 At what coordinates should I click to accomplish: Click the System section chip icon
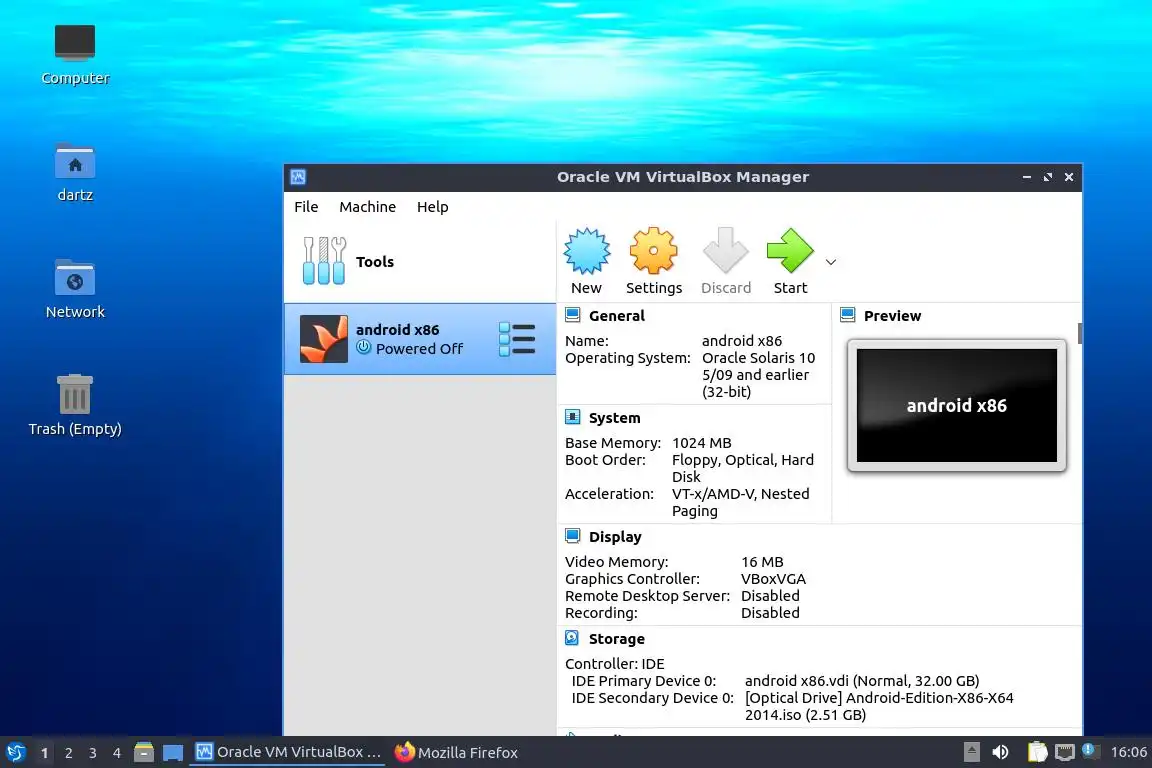pyautogui.click(x=572, y=417)
